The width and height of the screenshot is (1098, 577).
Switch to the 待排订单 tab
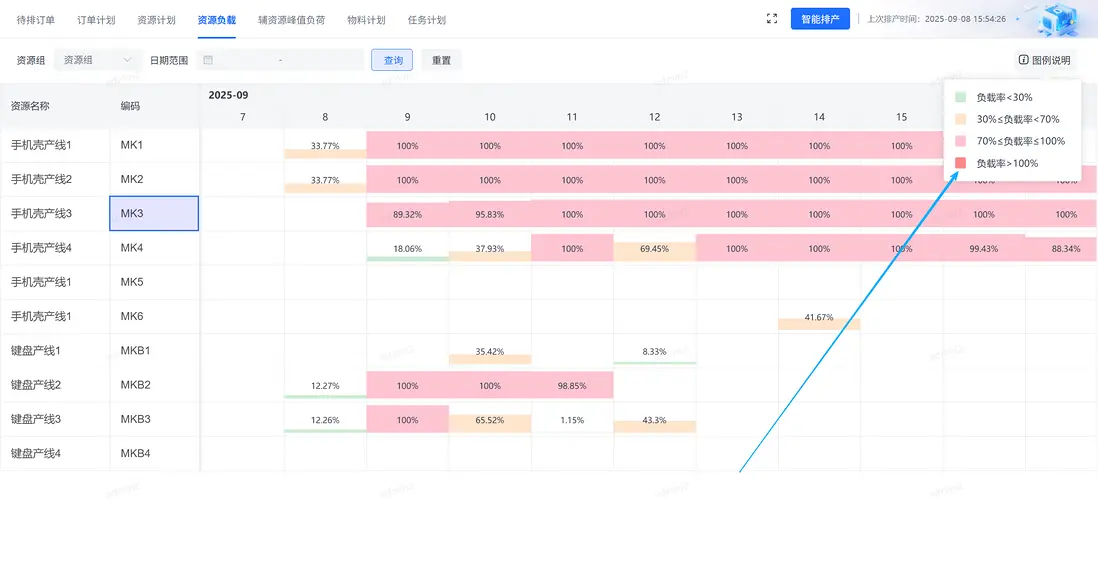pyautogui.click(x=36, y=20)
